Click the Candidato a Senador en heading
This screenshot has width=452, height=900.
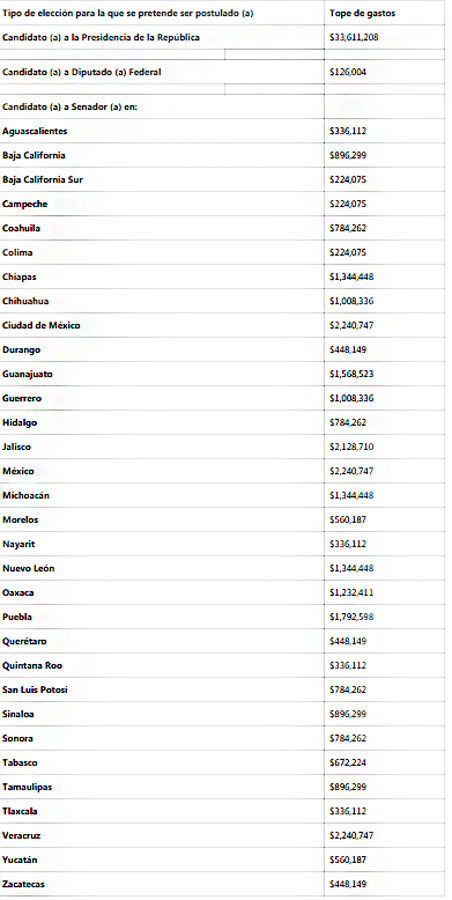pos(70,107)
